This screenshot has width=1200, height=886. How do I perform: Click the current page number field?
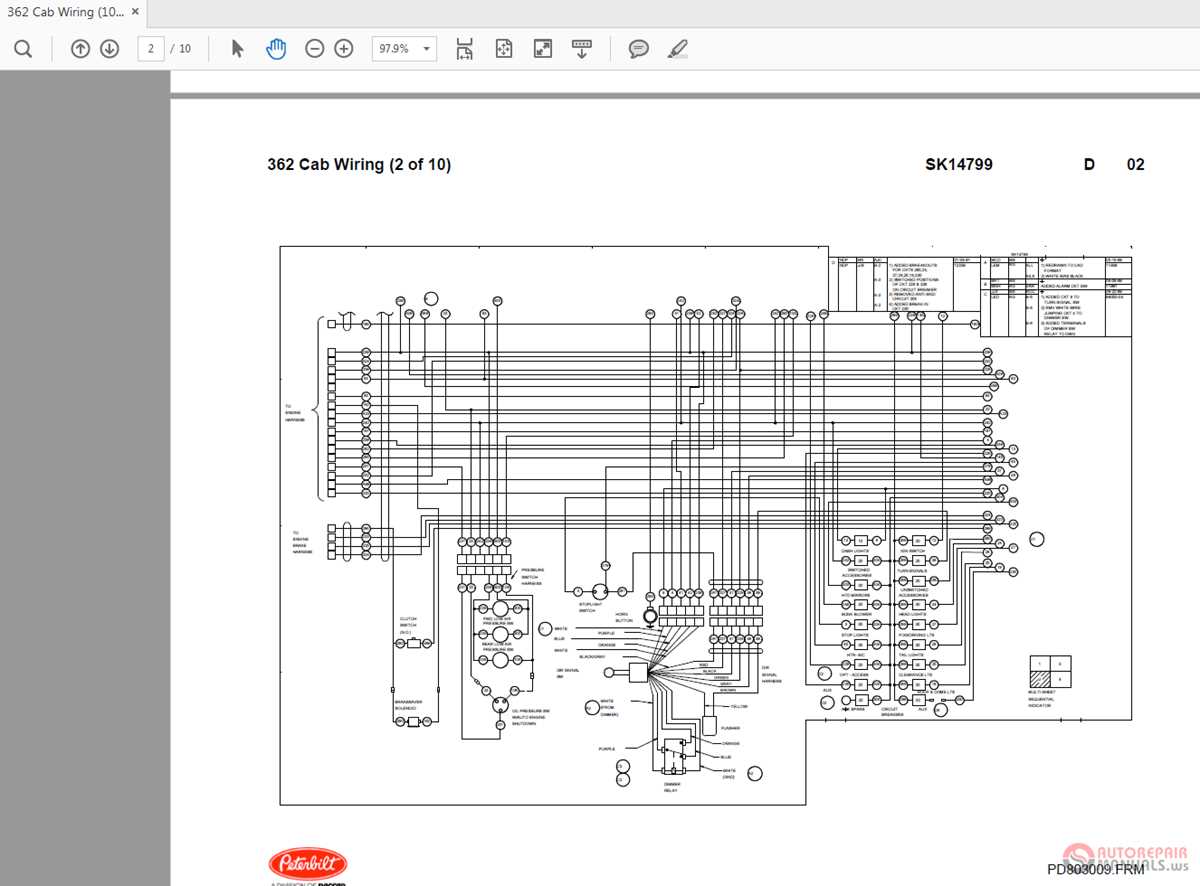(151, 48)
